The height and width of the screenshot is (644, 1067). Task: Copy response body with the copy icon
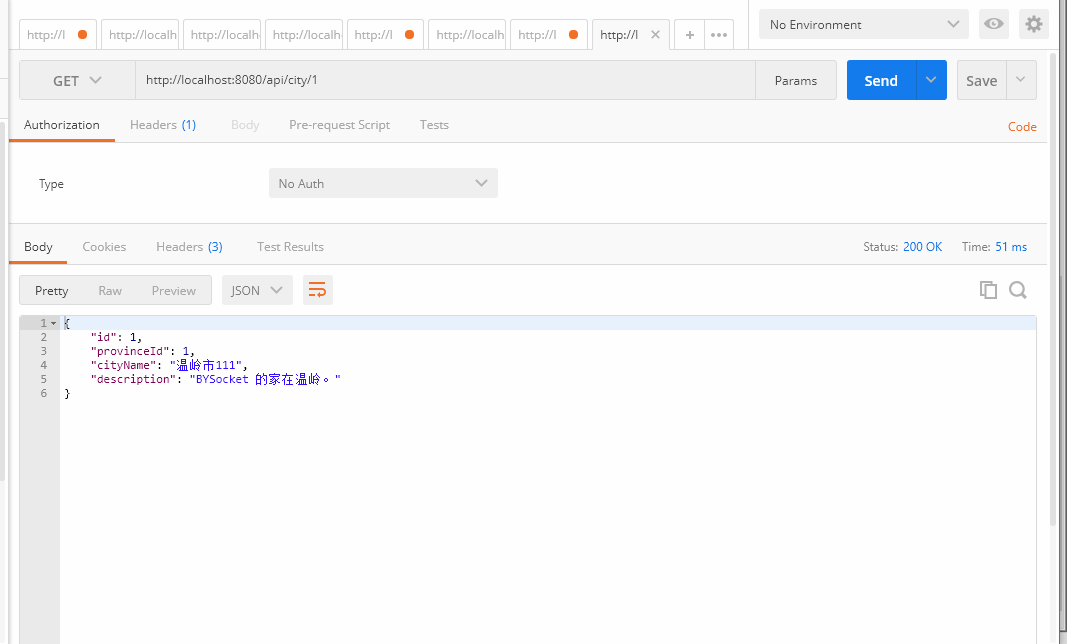988,290
